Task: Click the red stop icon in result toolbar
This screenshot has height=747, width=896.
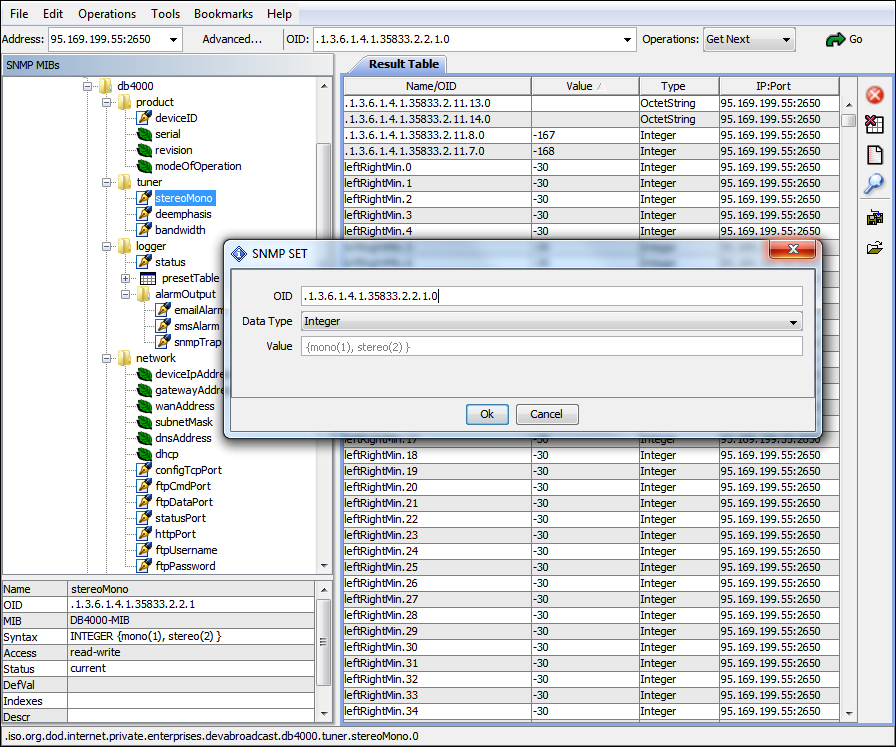Action: coord(874,96)
